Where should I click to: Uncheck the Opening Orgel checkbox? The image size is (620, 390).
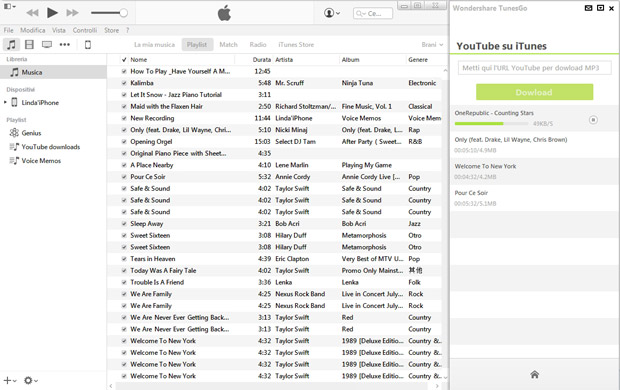[x=124, y=142]
